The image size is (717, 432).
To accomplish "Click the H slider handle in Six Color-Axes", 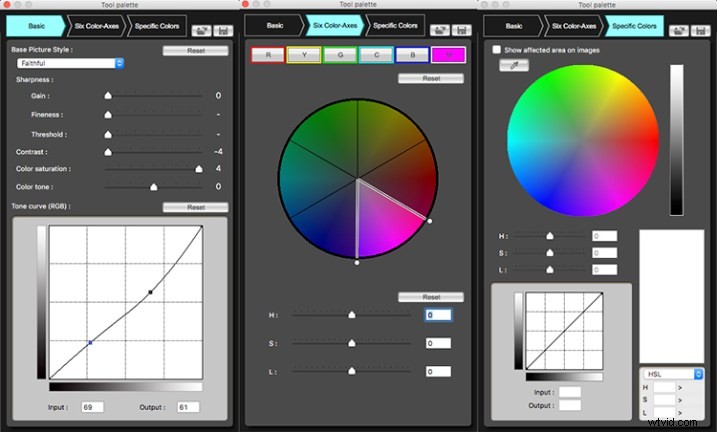I will coord(352,315).
